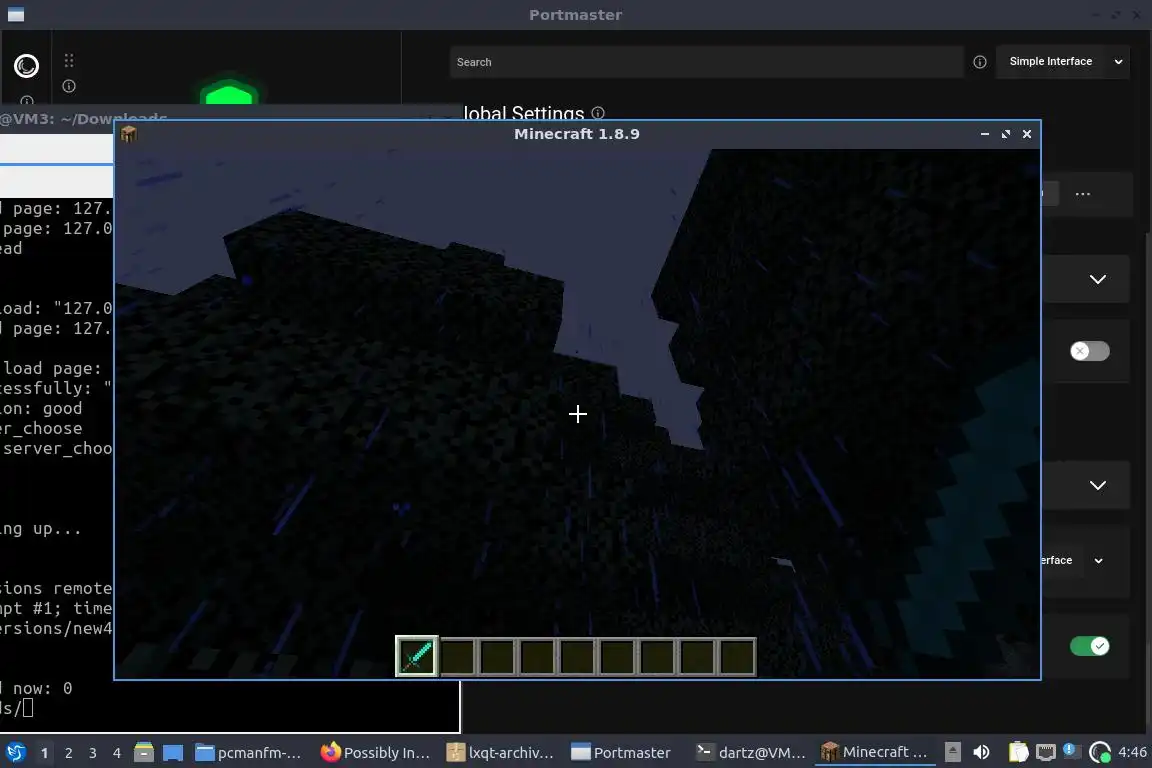The width and height of the screenshot is (1152, 768).
Task: Click the green Portmaster shield status icon
Action: 229,93
